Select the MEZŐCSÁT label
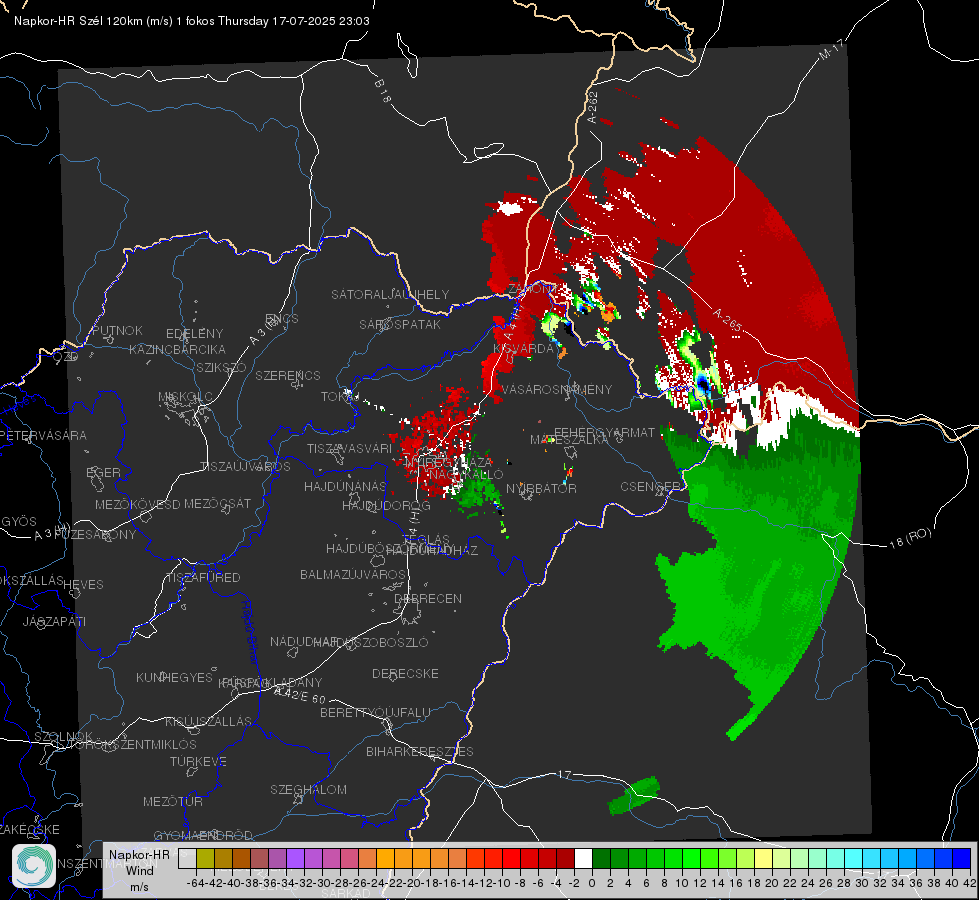 click(x=217, y=503)
